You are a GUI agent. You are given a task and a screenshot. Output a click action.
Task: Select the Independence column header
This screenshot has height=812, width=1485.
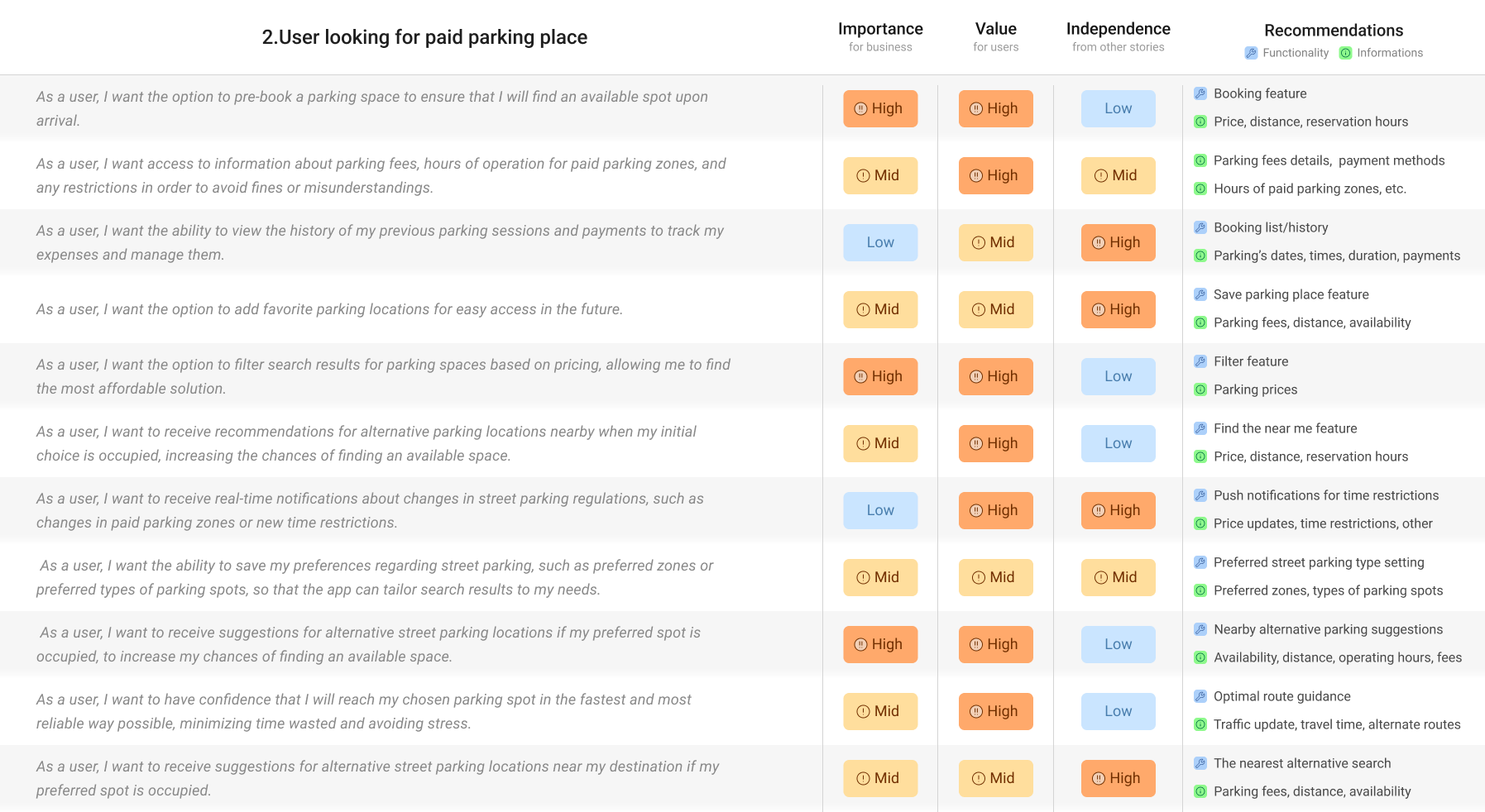(1118, 29)
